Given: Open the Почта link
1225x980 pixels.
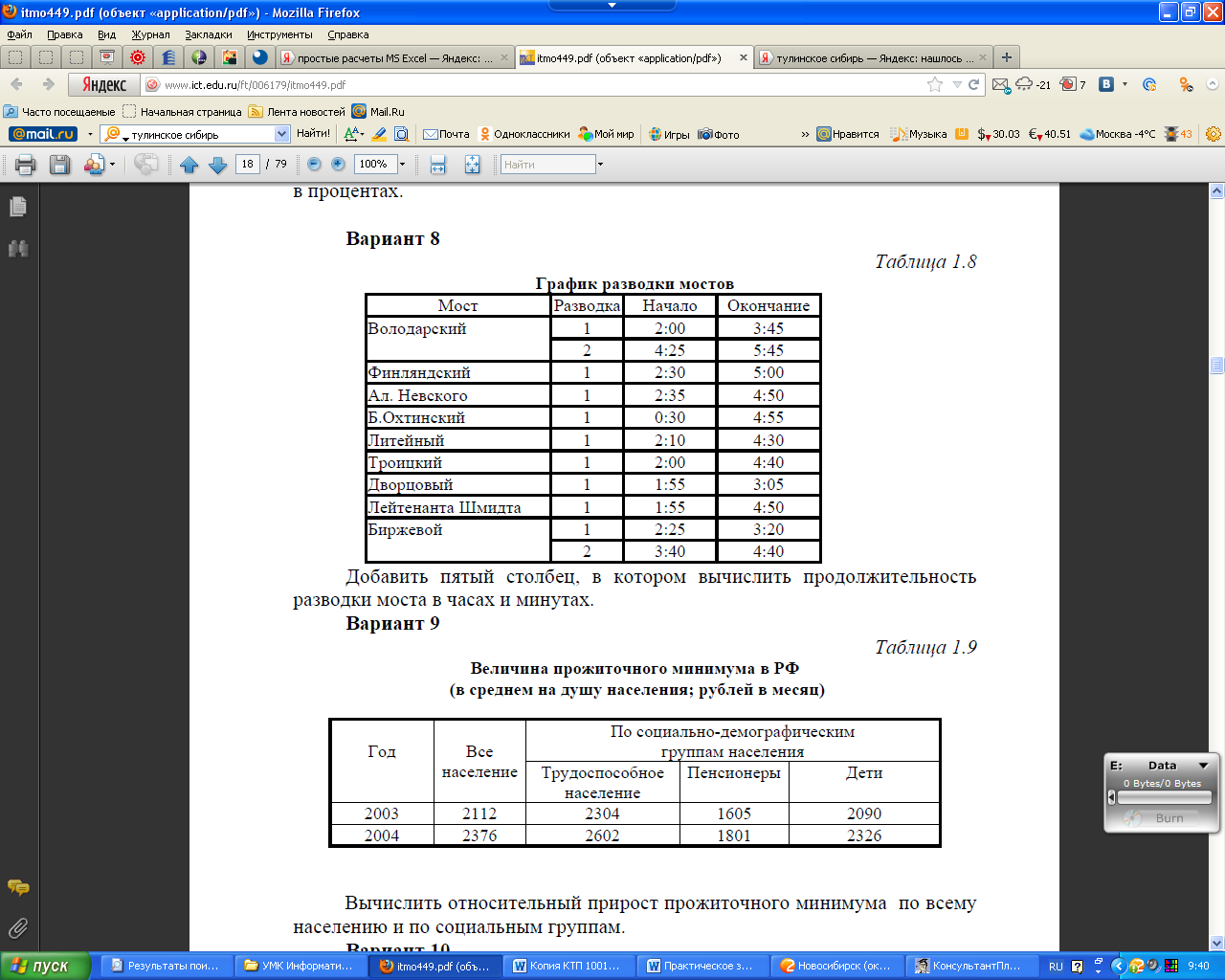Looking at the screenshot, I should coord(446,134).
